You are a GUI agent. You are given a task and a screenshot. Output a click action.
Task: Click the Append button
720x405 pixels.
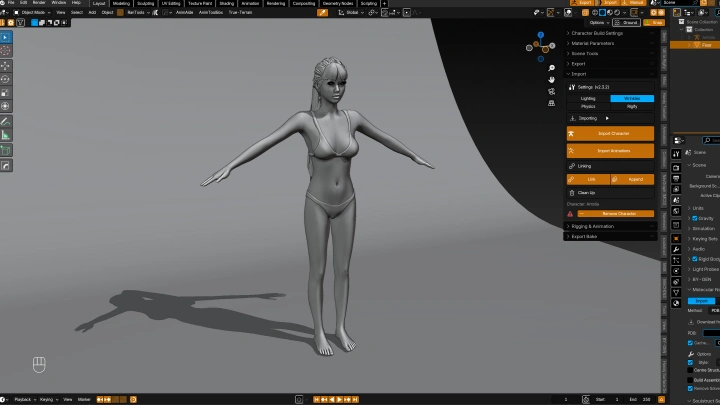(632, 180)
